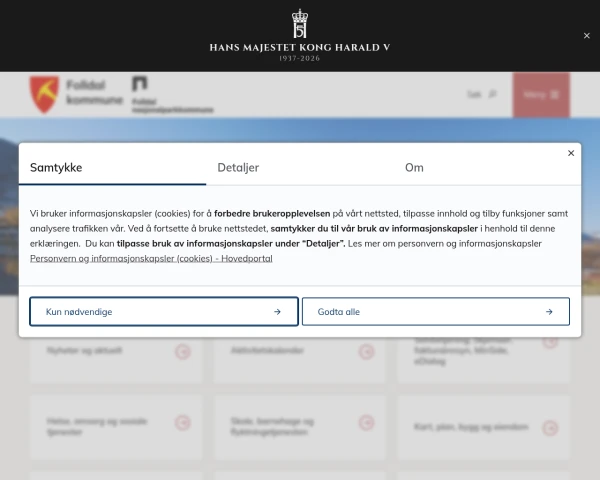Choose Kun nødvendige cookies

click(x=164, y=312)
